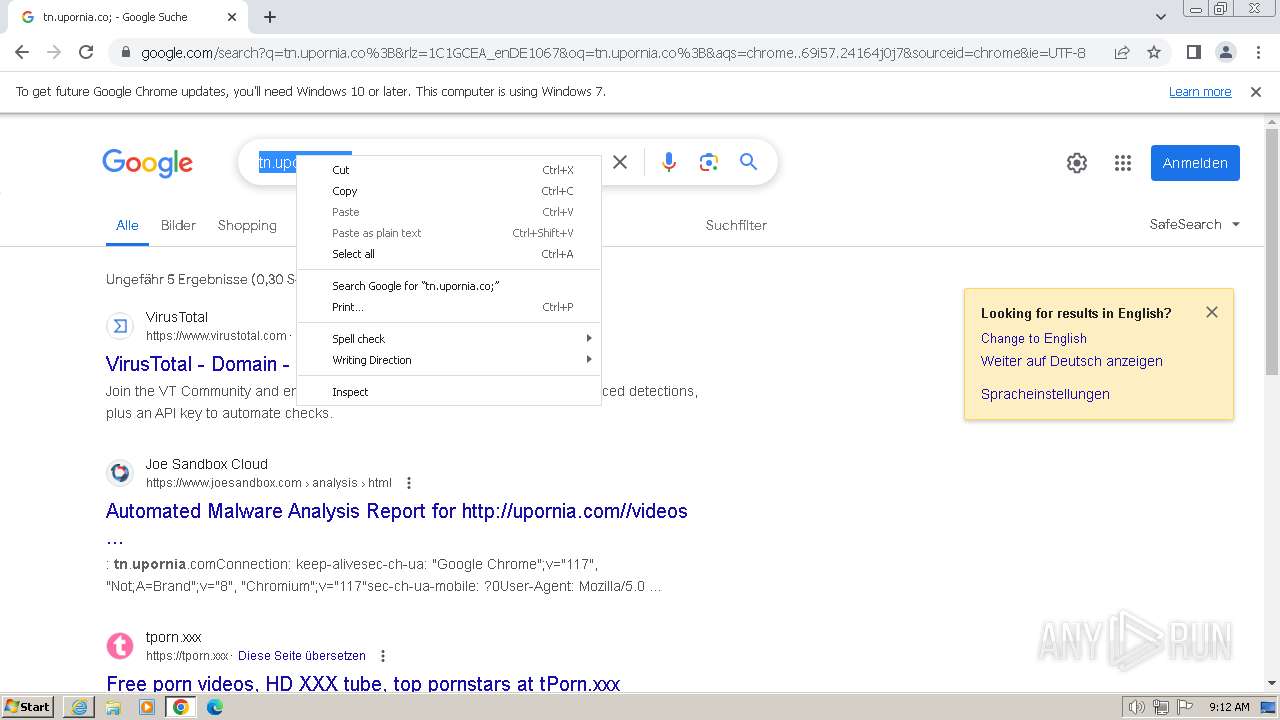The image size is (1280, 720).
Task: Open the Chrome profile avatar
Action: (1225, 52)
